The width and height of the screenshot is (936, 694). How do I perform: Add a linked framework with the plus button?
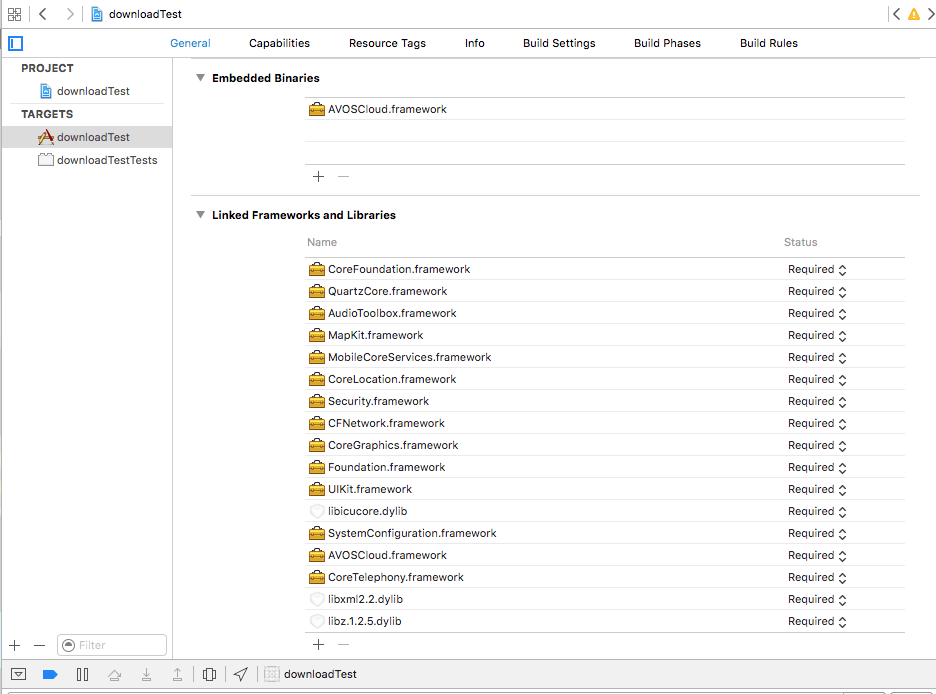click(319, 644)
